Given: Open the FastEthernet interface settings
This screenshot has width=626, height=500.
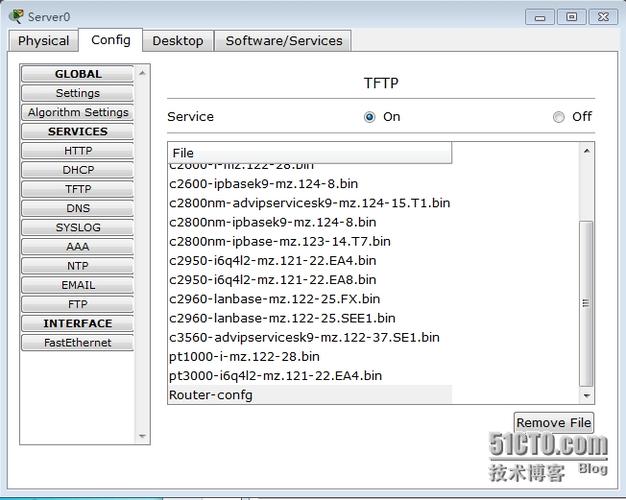Looking at the screenshot, I should (x=77, y=343).
